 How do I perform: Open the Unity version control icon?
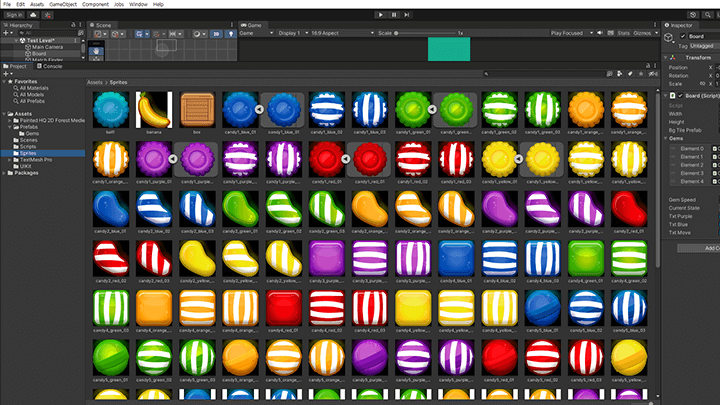coord(47,15)
